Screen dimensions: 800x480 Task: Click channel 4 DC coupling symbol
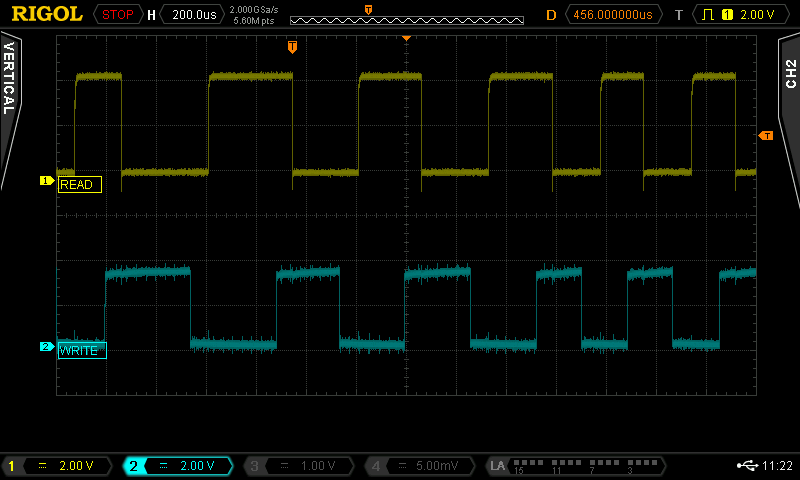point(402,466)
